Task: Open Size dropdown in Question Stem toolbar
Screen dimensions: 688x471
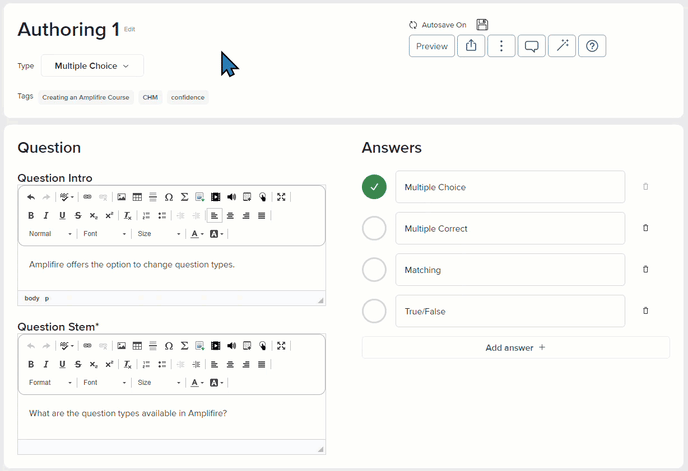Action: (159, 383)
